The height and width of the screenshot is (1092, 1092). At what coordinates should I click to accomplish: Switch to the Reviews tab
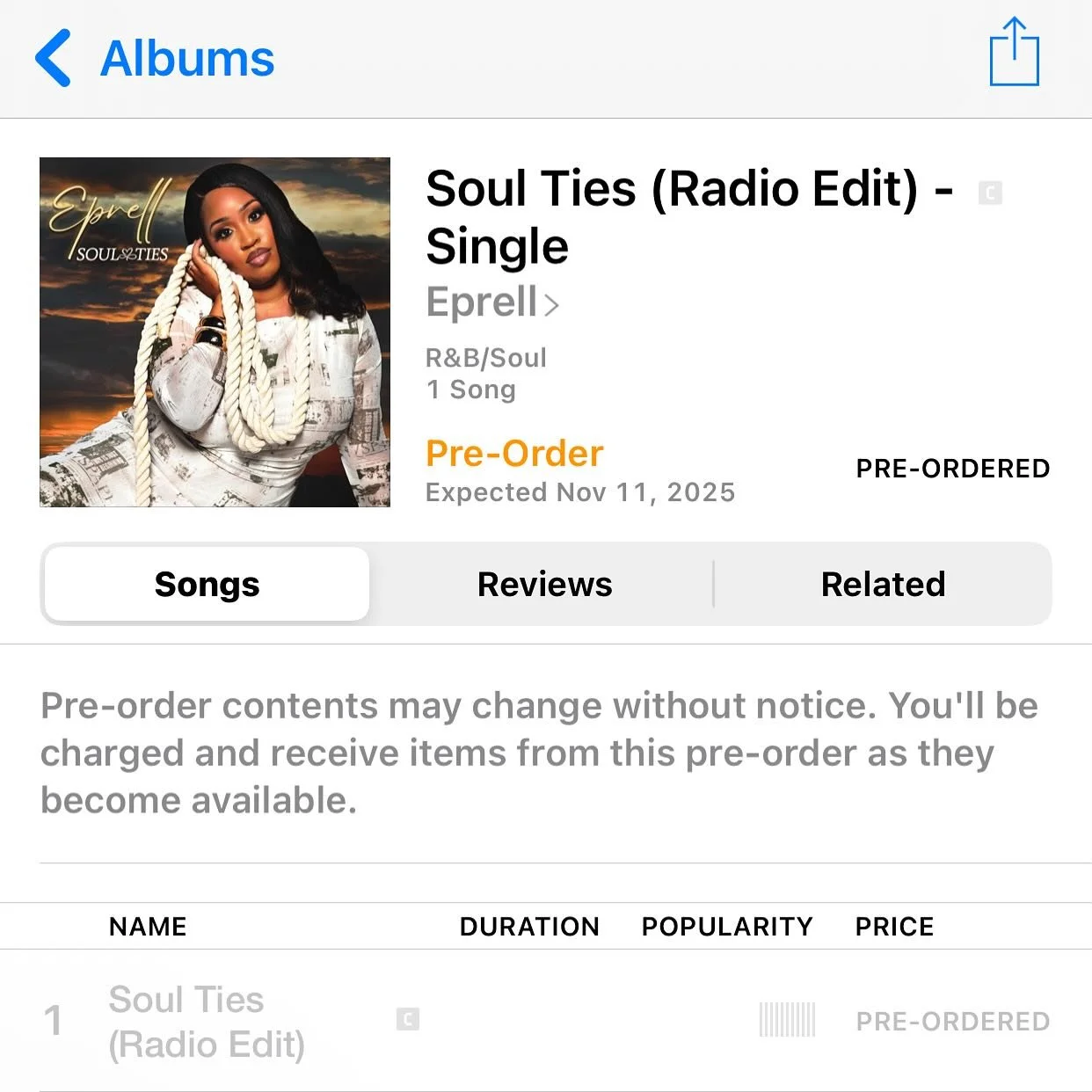tap(544, 584)
